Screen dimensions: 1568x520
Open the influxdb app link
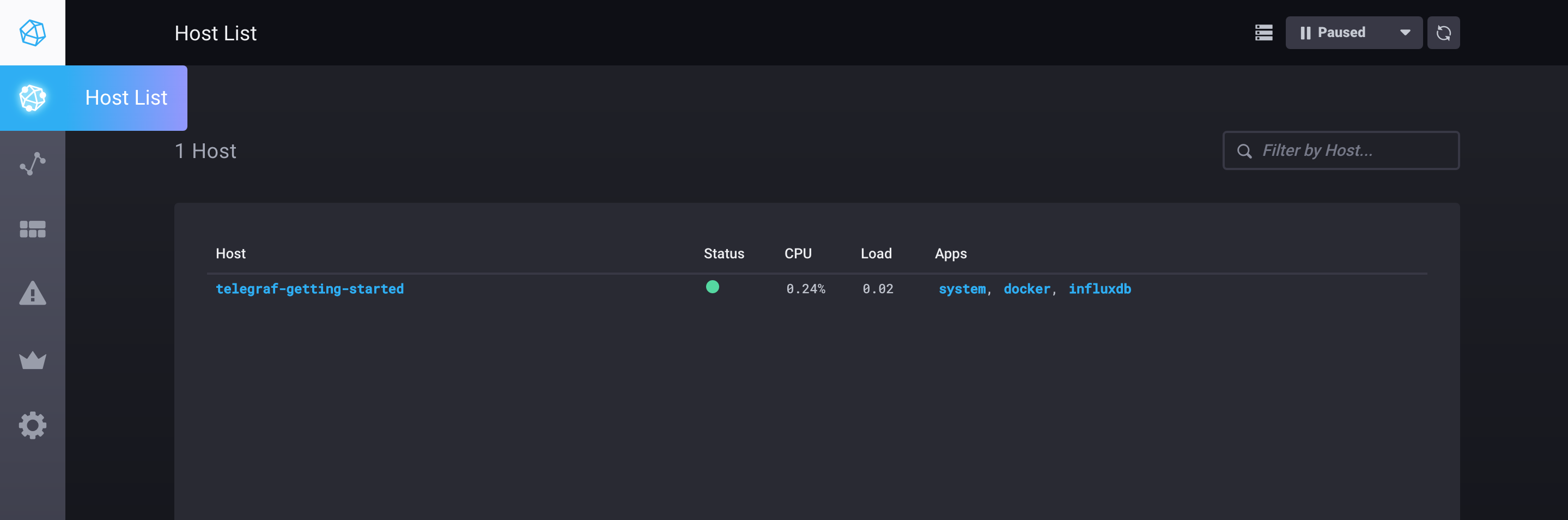[1100, 289]
